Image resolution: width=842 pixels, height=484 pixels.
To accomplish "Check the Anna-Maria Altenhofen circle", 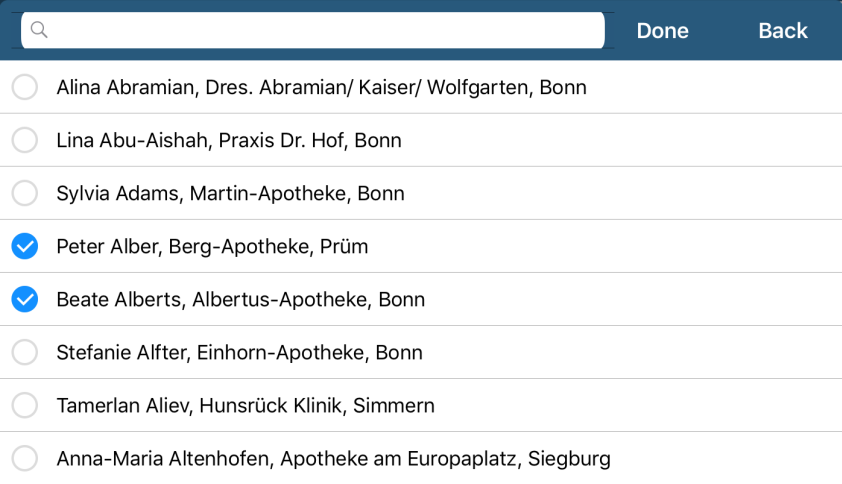I will pos(24,459).
